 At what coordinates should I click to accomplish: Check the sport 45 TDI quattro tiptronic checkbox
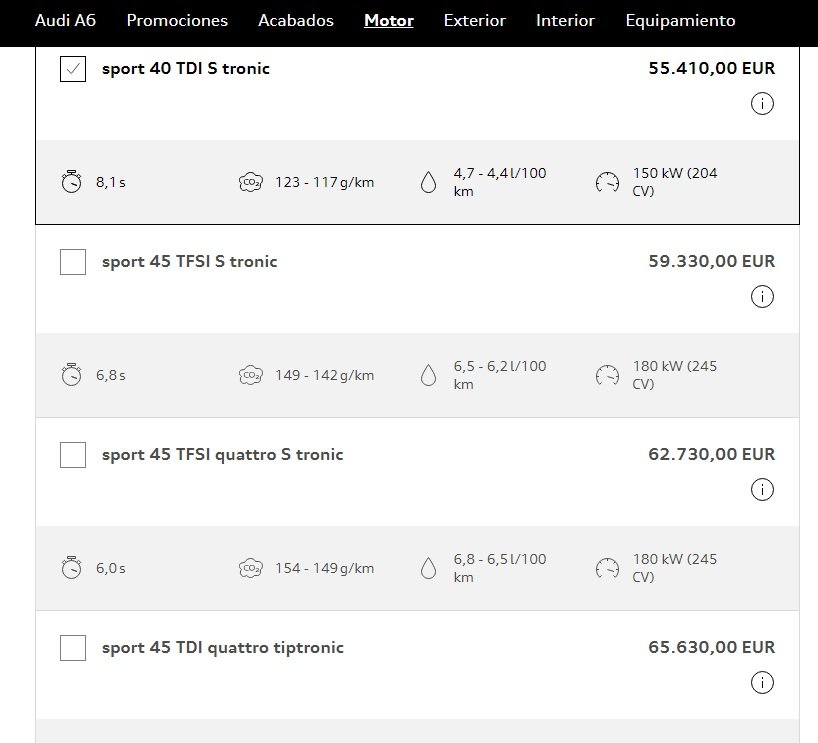(x=73, y=648)
